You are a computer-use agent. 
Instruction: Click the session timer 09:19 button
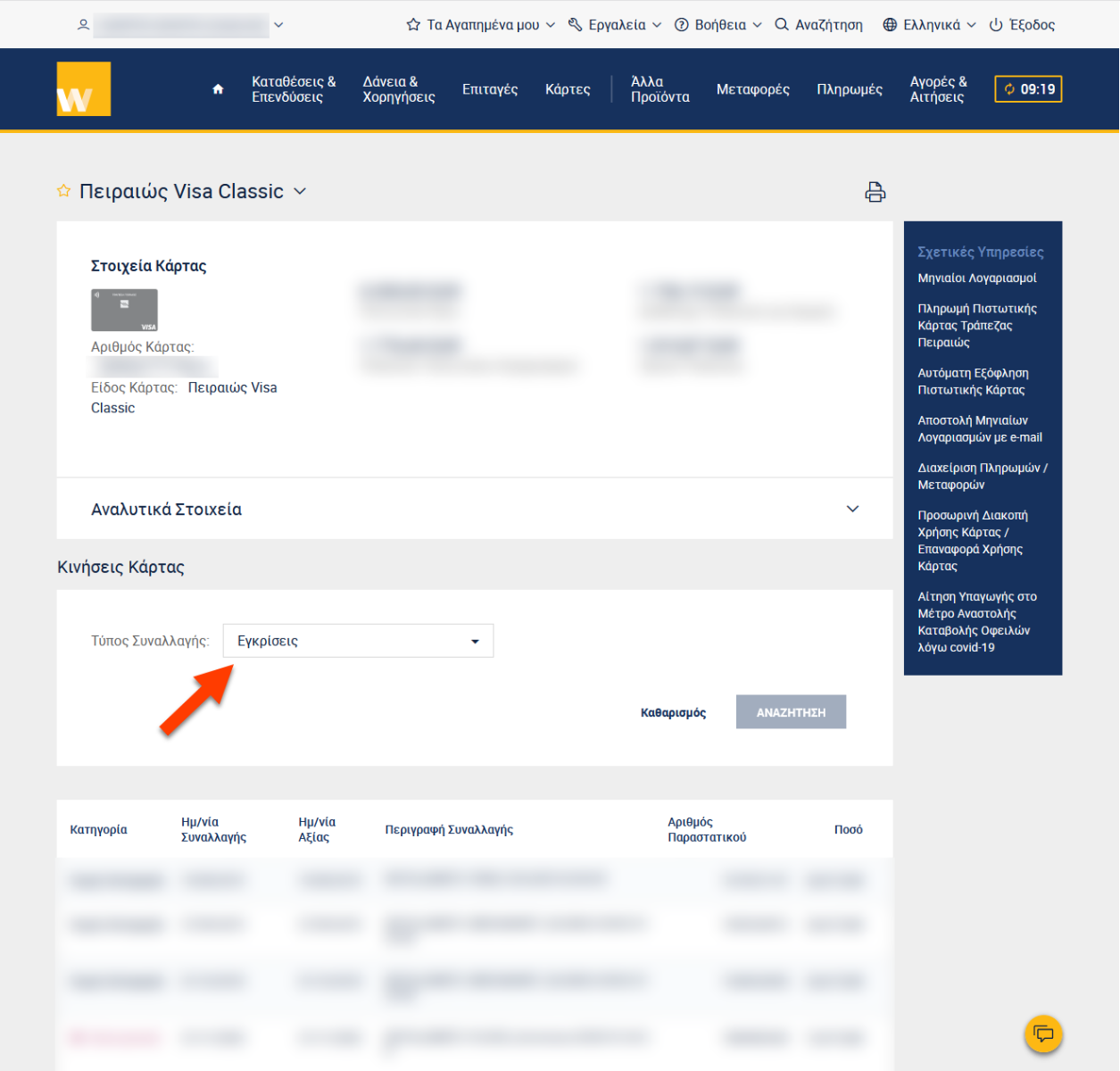click(1028, 89)
